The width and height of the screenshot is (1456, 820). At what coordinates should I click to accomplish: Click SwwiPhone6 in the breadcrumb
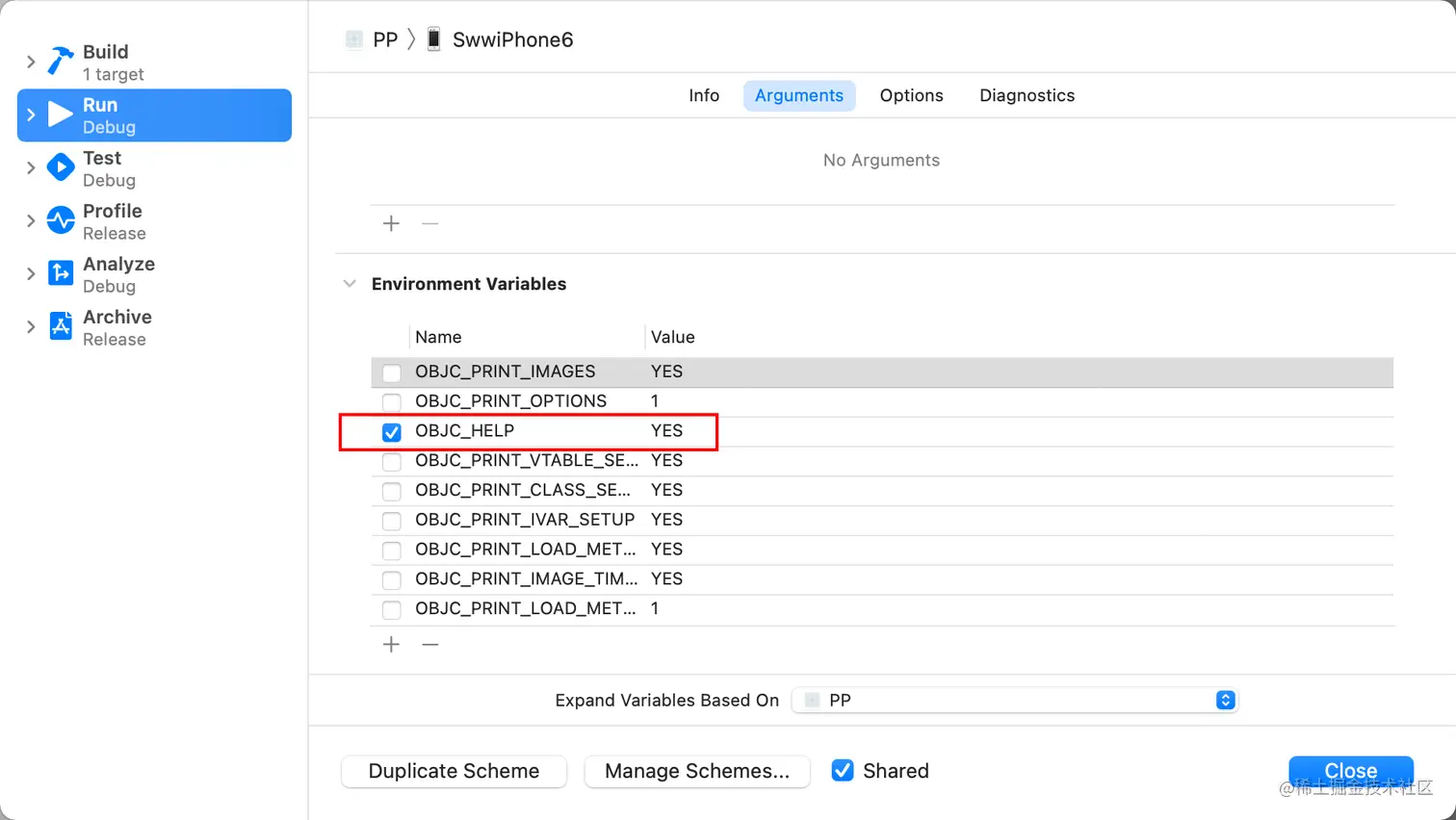tap(512, 39)
